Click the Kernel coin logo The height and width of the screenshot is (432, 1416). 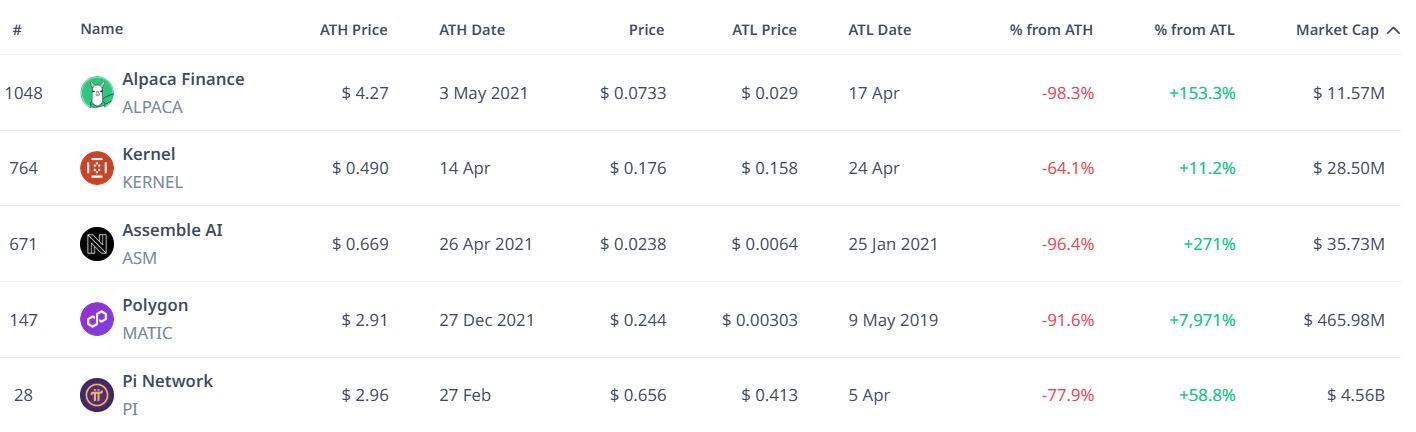(x=97, y=168)
